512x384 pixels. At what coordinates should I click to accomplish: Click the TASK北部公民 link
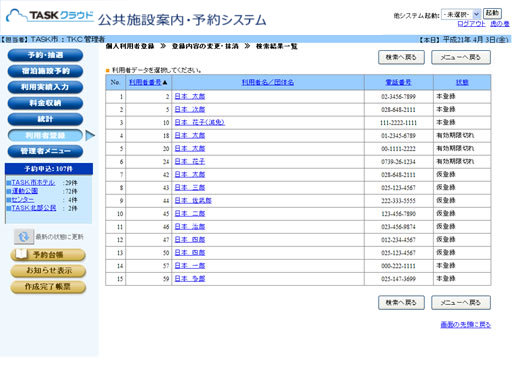(34, 208)
